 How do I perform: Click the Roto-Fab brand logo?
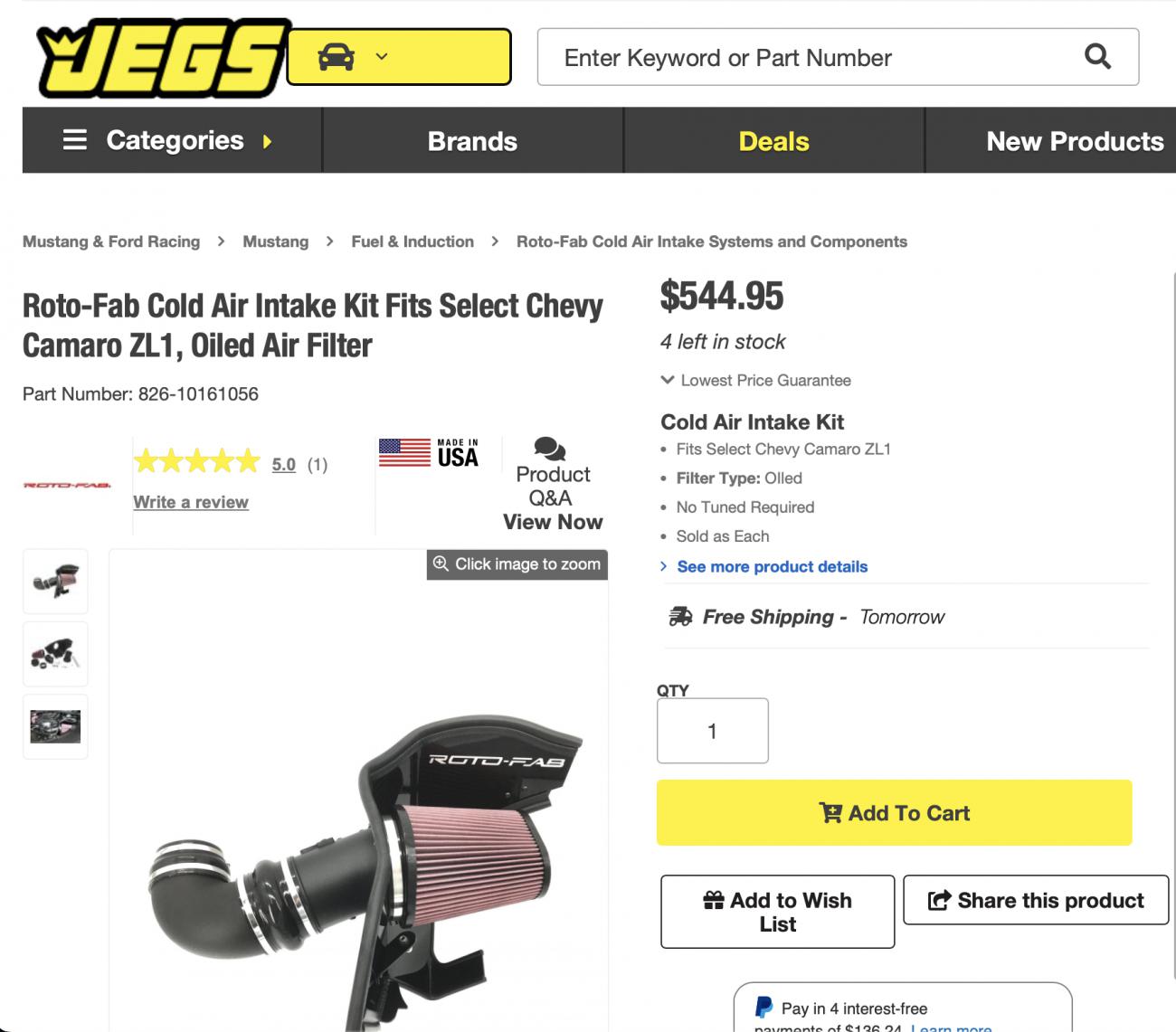(67, 486)
